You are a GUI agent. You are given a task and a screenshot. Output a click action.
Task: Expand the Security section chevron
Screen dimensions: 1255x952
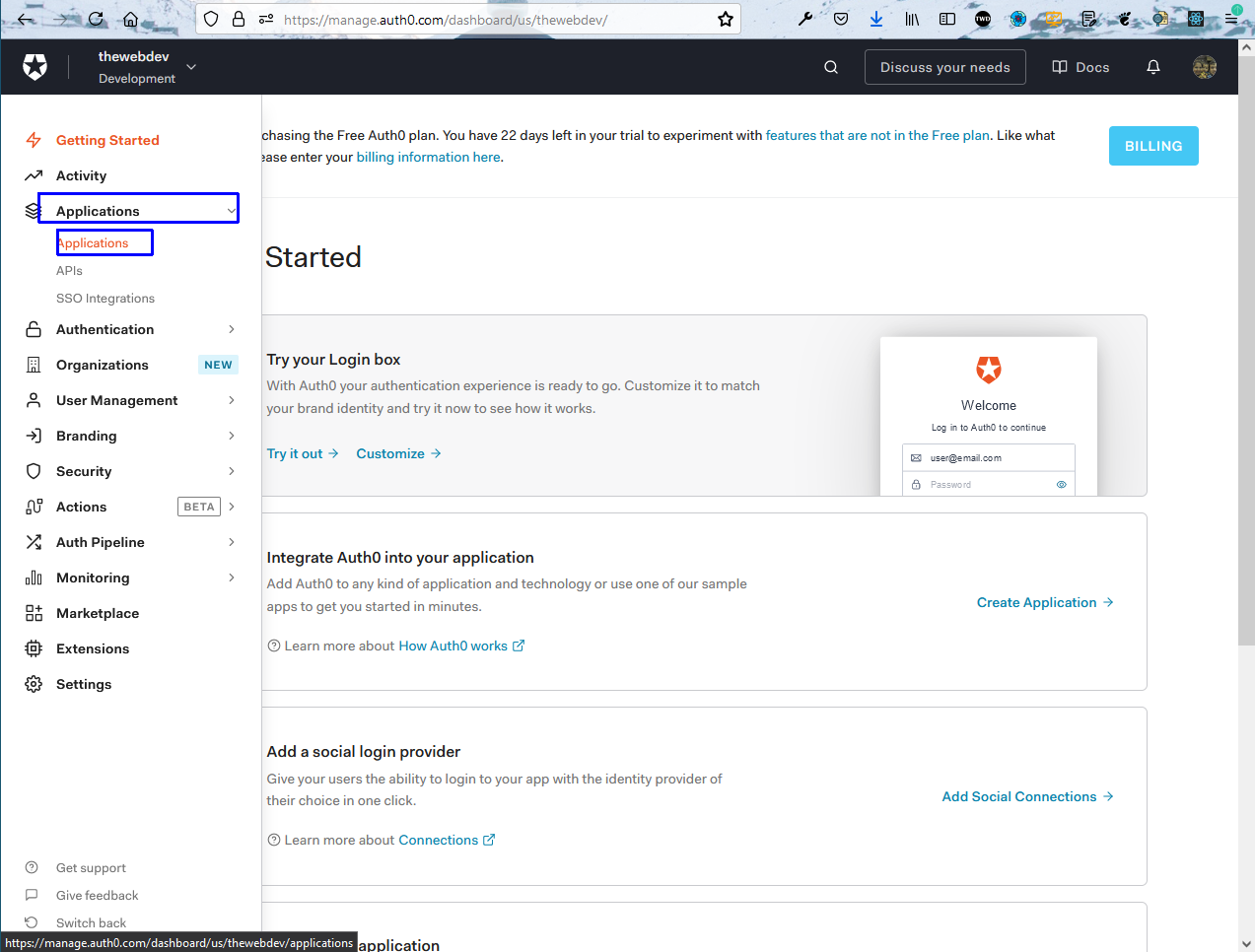(x=232, y=471)
